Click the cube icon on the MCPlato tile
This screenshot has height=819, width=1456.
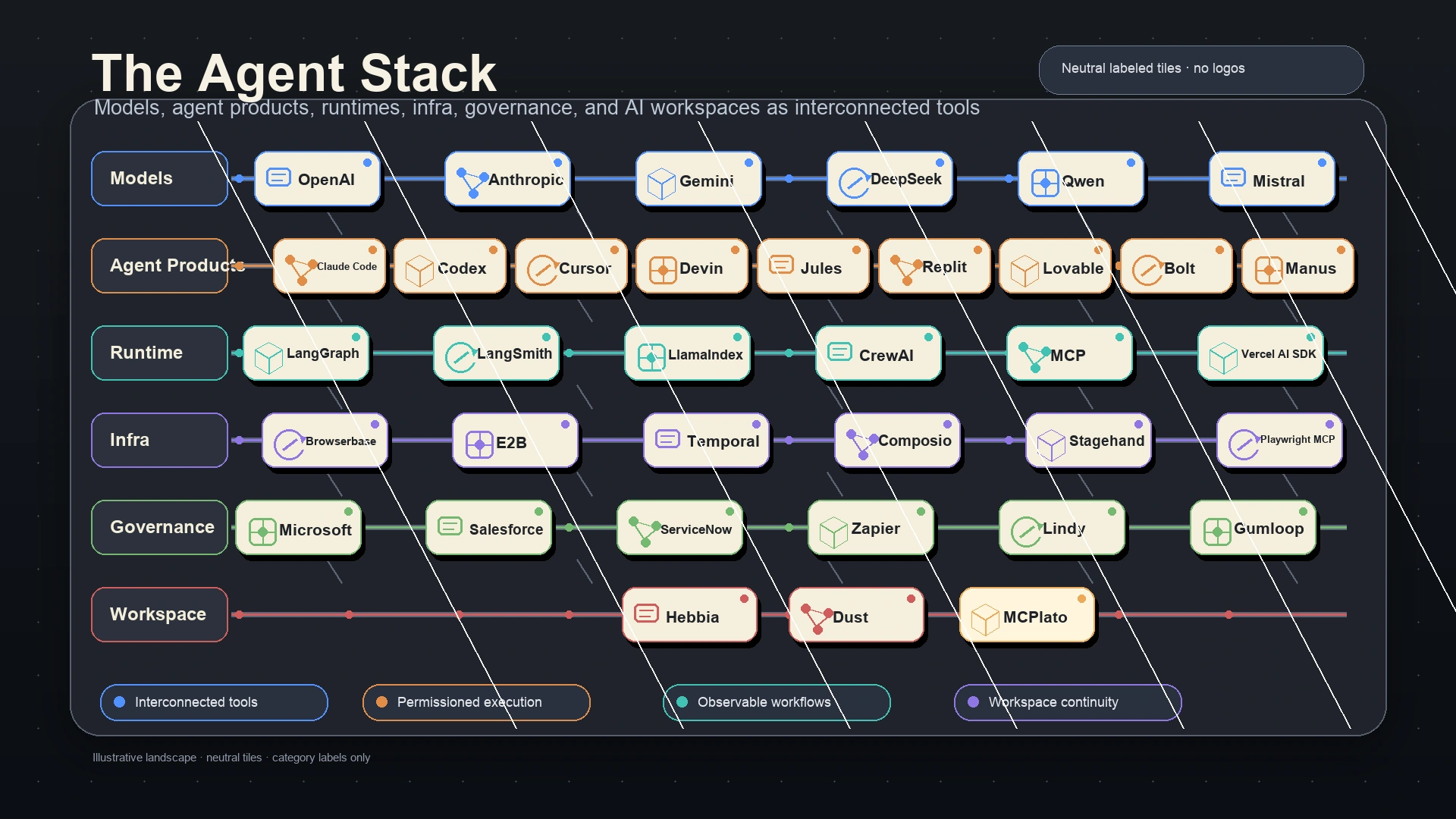click(985, 620)
